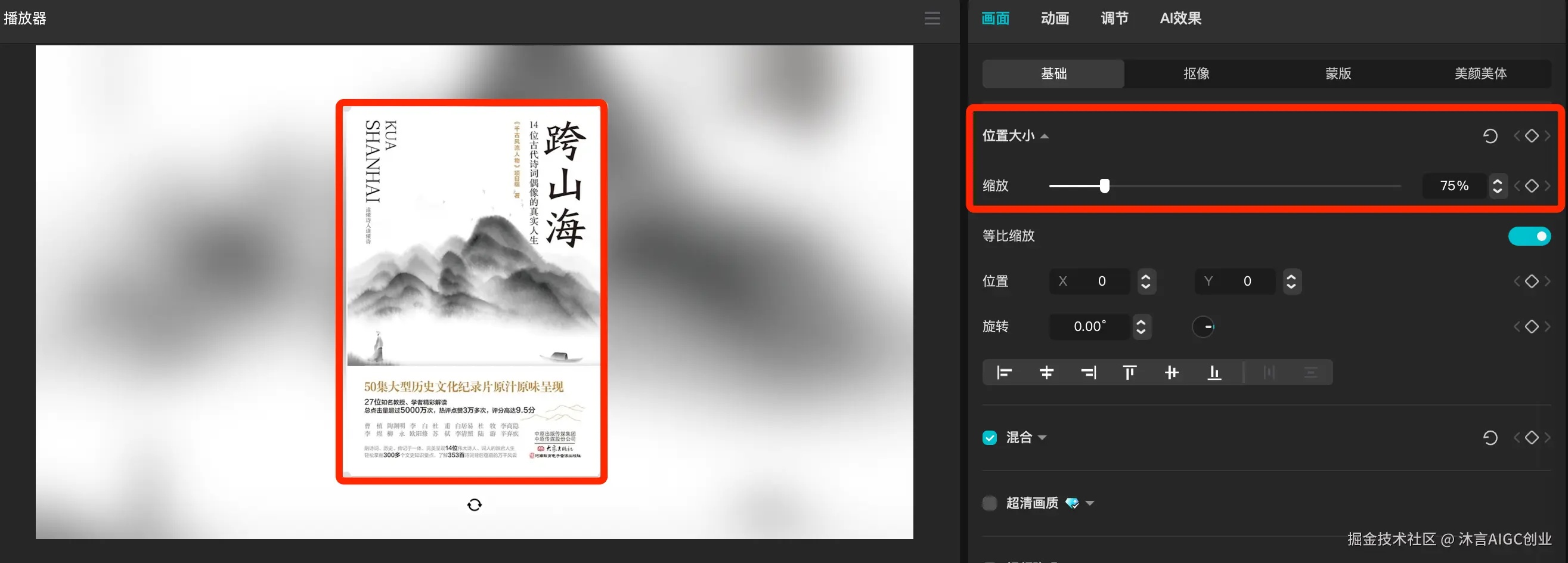
Task: Align the clip to the right edge
Action: tap(1088, 372)
